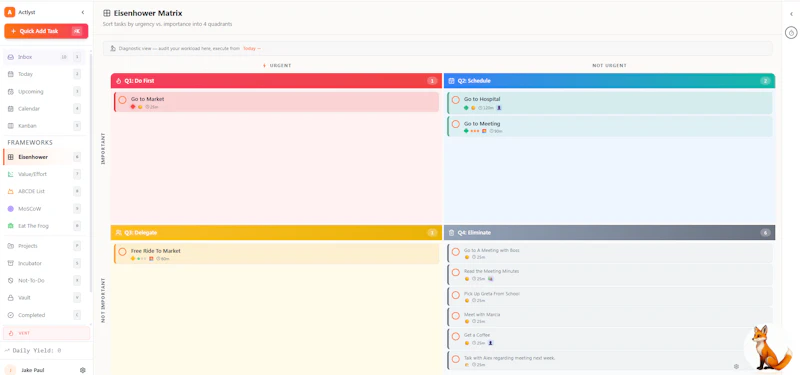Screen dimensions: 800x375
Task: Click the Q1: Do First header
Action: coord(276,81)
